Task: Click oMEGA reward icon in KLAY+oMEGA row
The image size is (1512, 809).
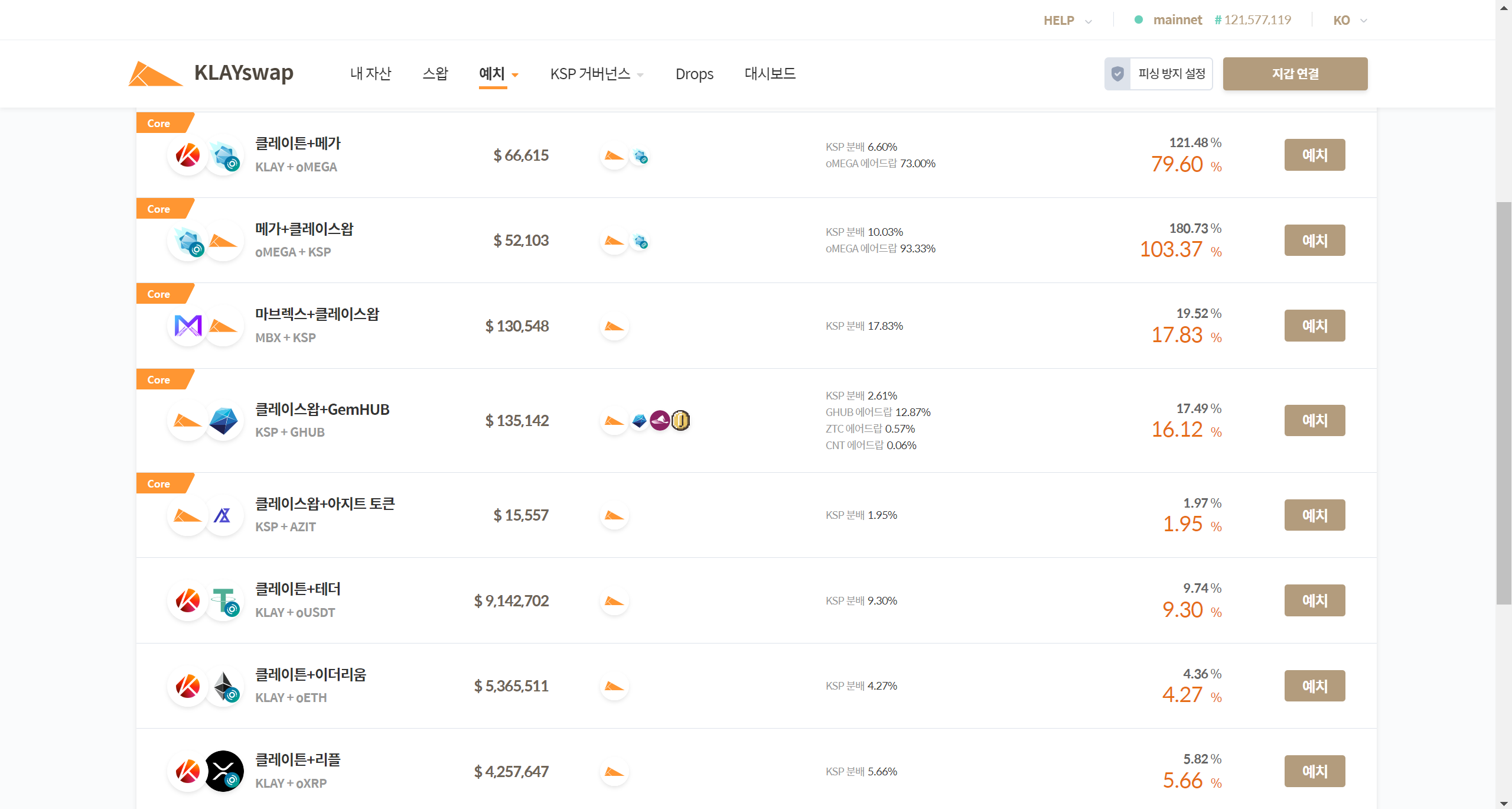Action: [640, 156]
